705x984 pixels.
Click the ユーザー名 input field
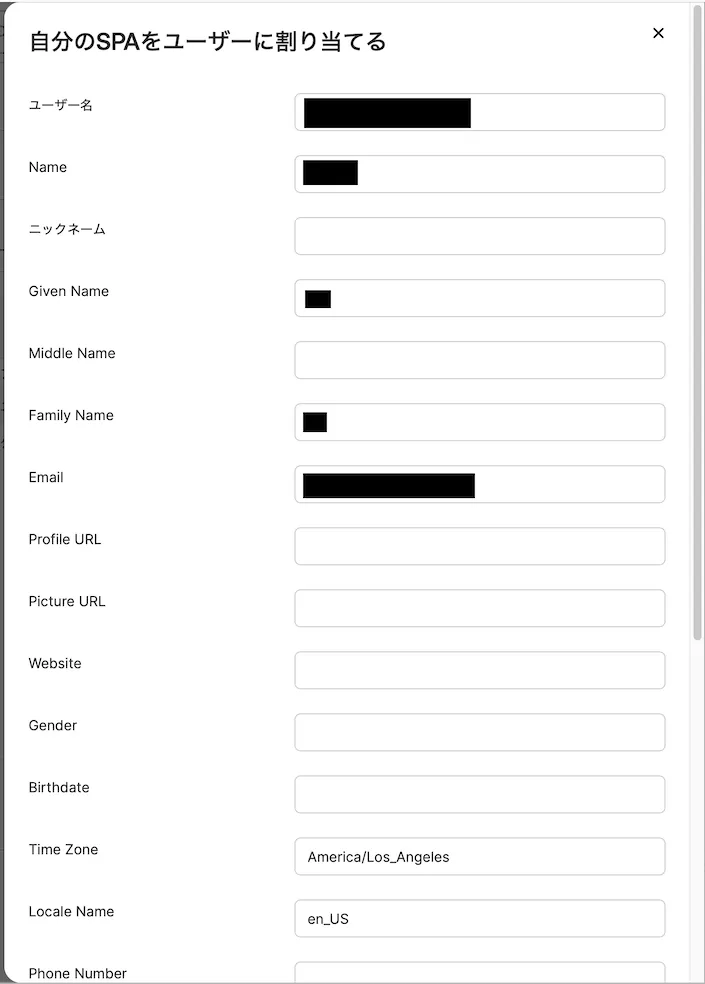coord(480,112)
